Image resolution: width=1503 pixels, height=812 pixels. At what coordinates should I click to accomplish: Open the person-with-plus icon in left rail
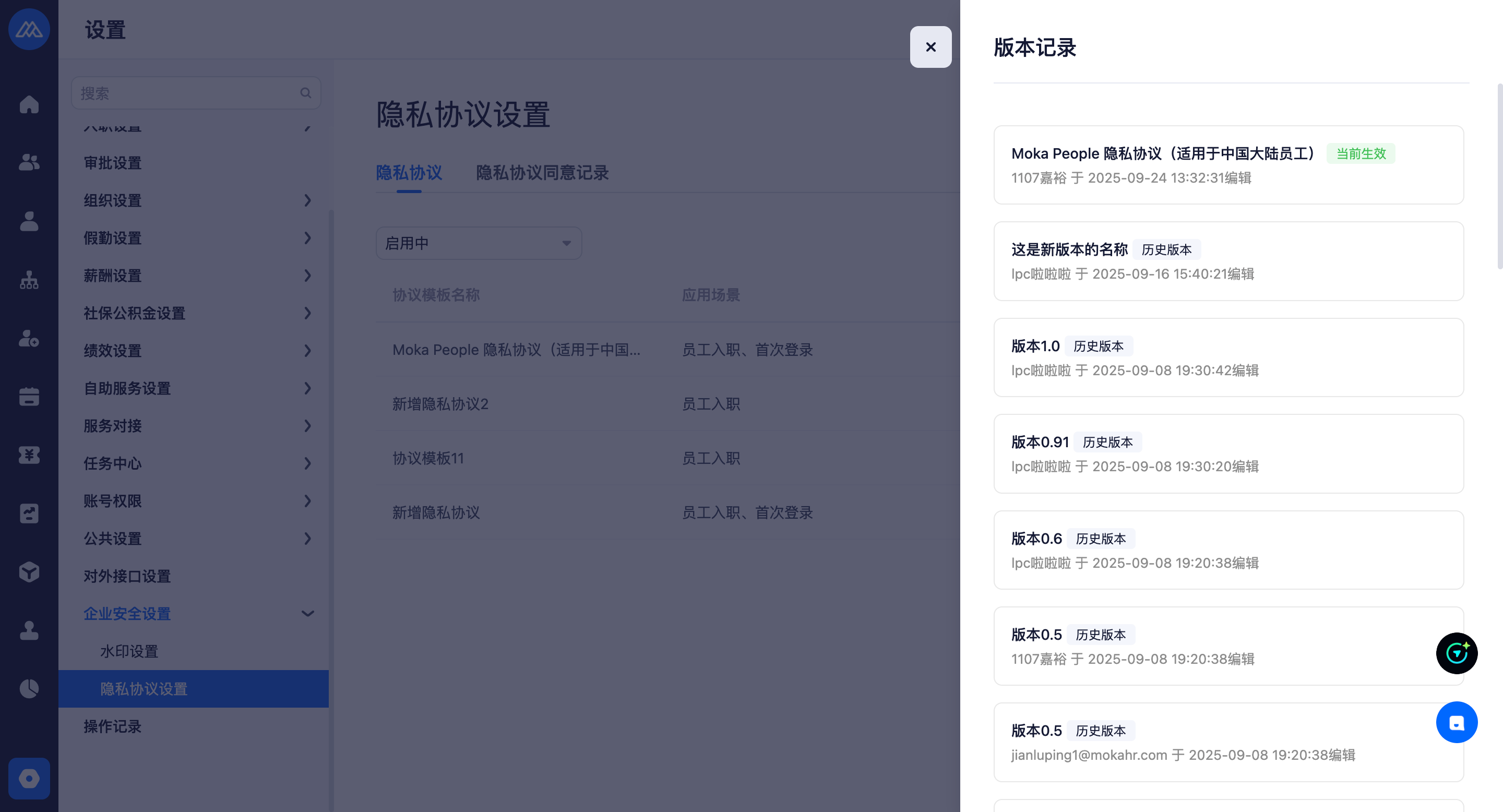coord(29,338)
